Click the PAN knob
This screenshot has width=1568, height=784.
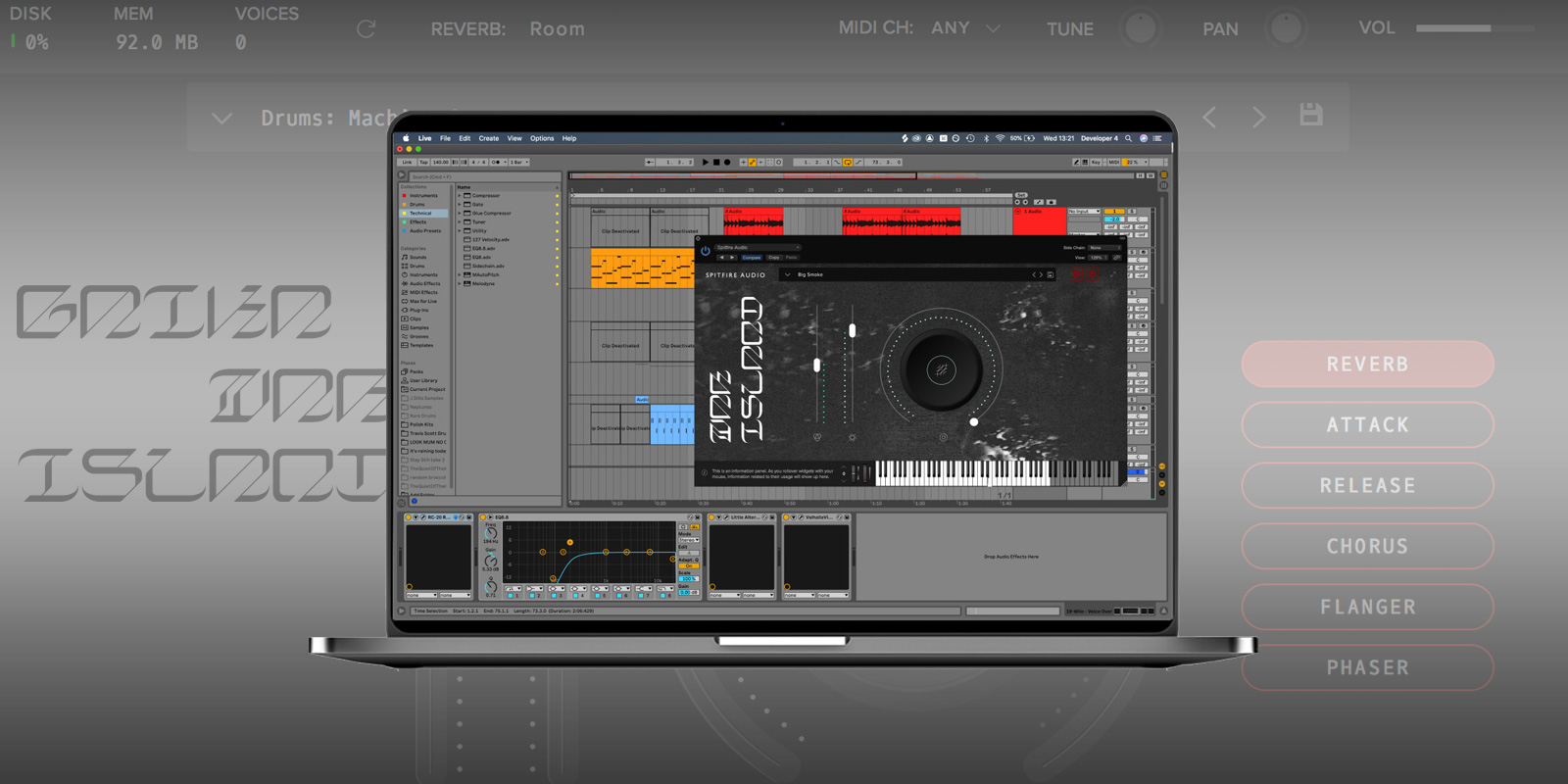point(1286,28)
